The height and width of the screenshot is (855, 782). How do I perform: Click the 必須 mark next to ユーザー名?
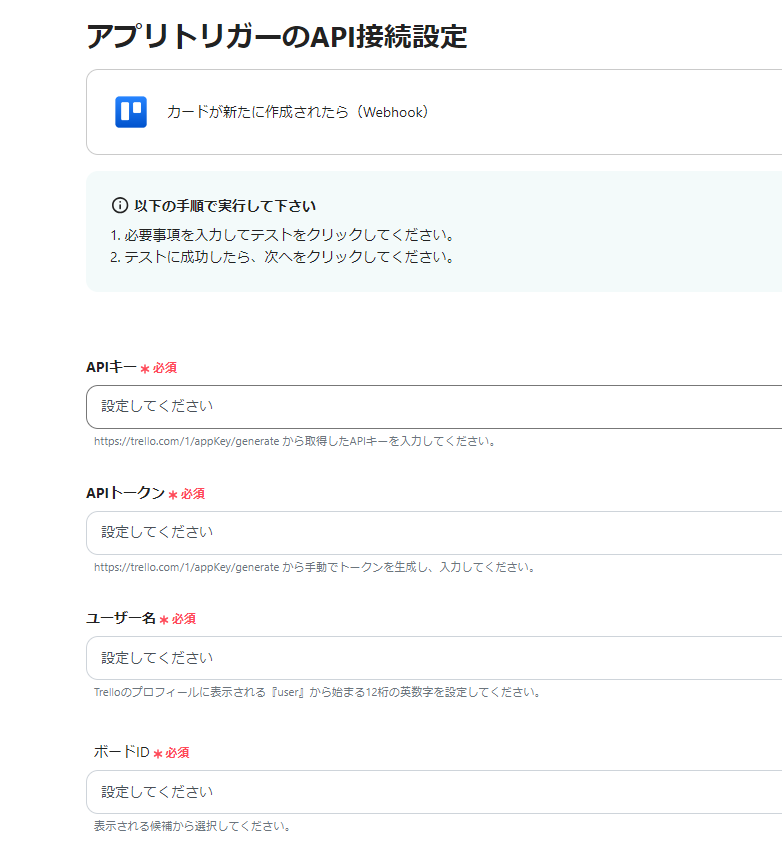(178, 619)
